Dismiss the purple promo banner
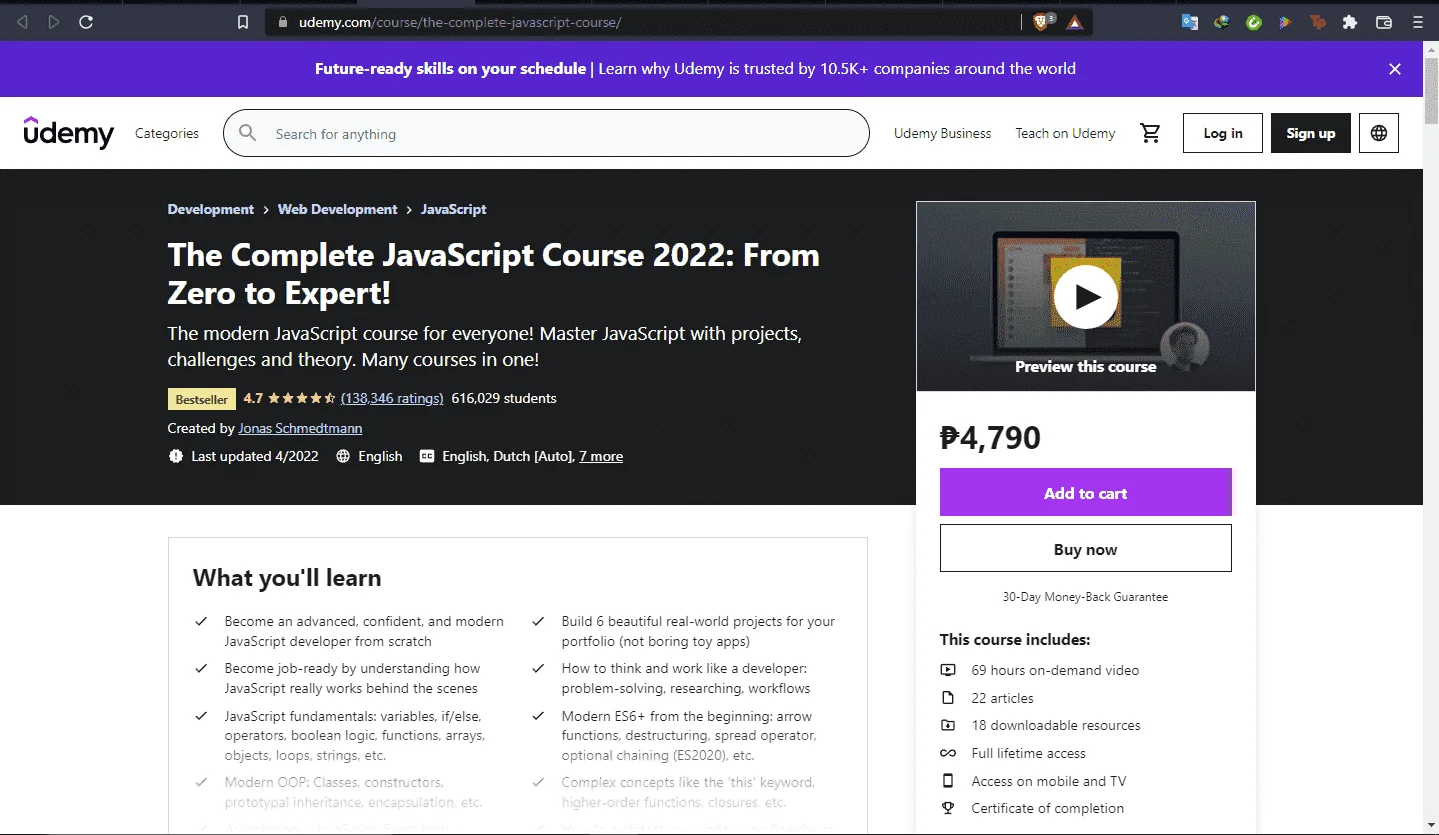Screen dimensions: 1439x835 click(x=1395, y=69)
